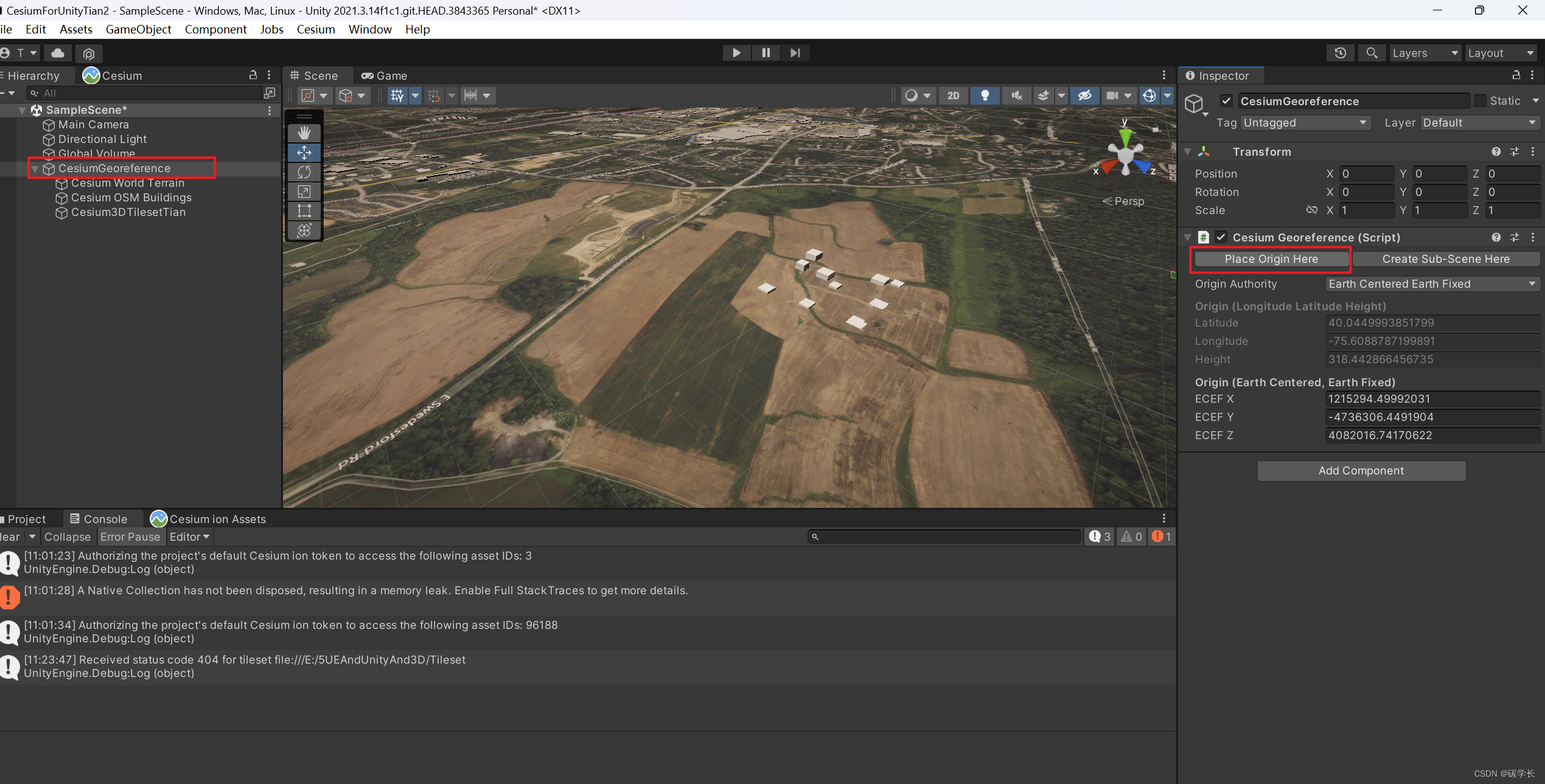1545x784 pixels.
Task: Uncheck the CesiumGeoreference active checkbox
Action: (1226, 101)
